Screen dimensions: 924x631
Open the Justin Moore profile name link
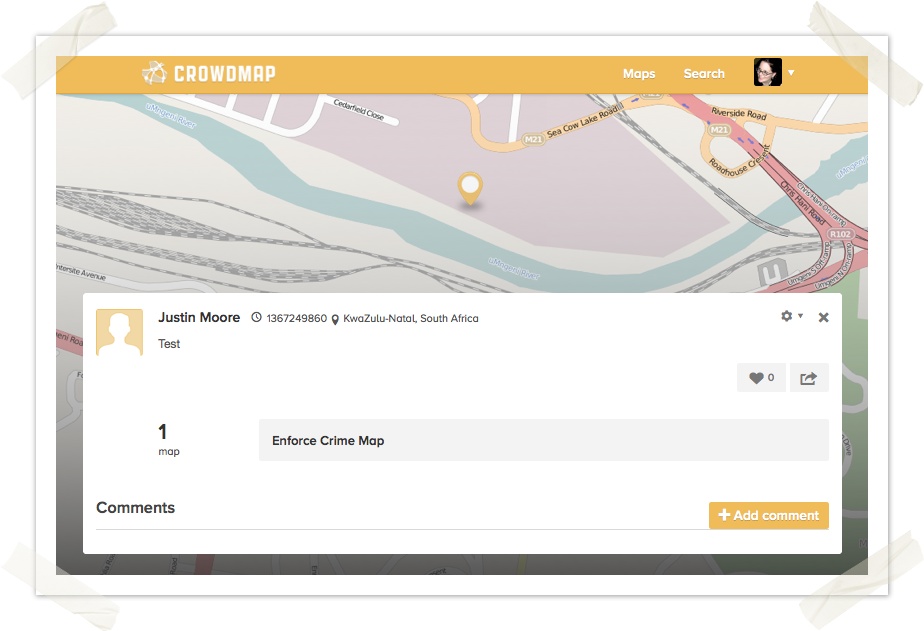coord(199,318)
